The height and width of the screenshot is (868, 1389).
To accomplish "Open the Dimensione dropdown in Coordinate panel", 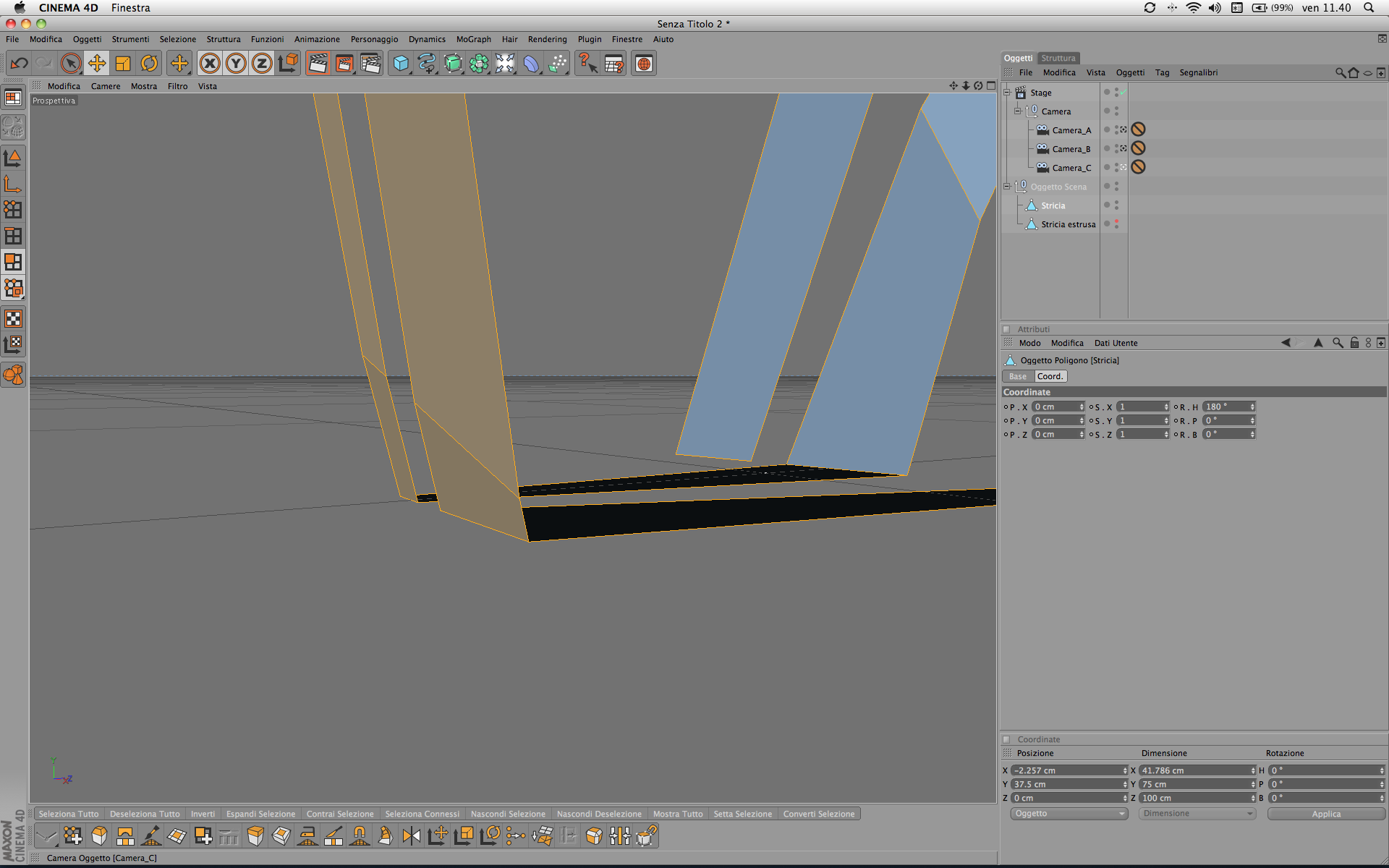I will (1197, 814).
